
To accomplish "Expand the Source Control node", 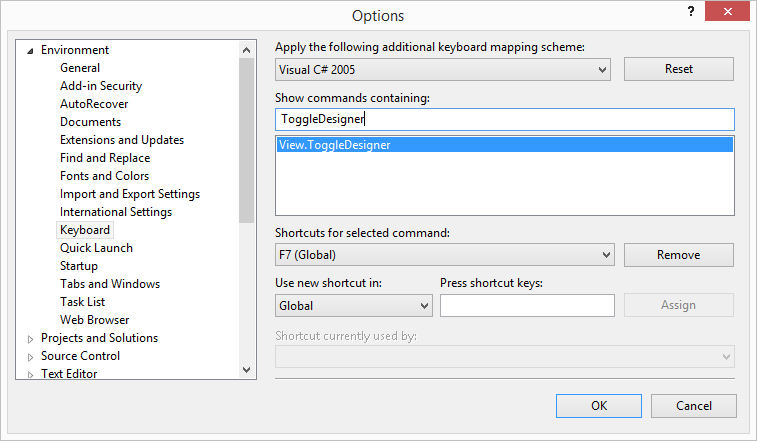I will coord(30,357).
